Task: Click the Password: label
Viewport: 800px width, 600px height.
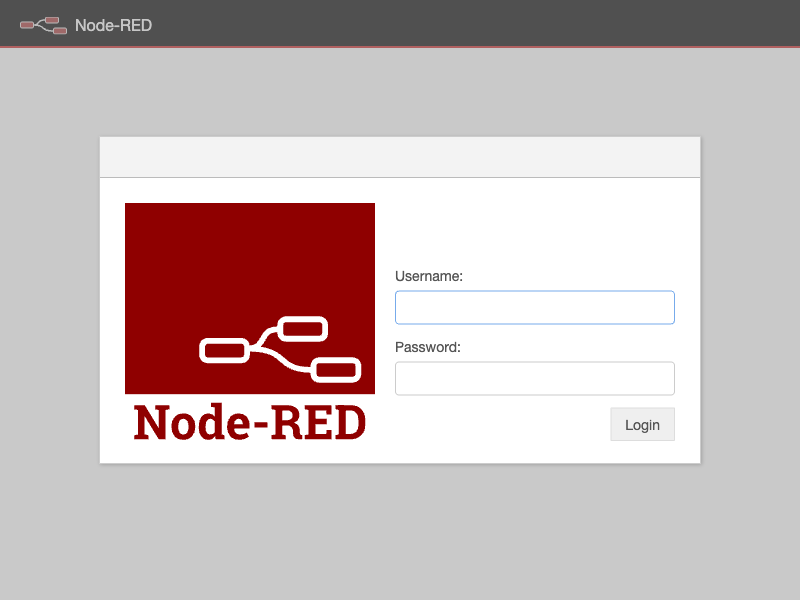Action: (428, 347)
